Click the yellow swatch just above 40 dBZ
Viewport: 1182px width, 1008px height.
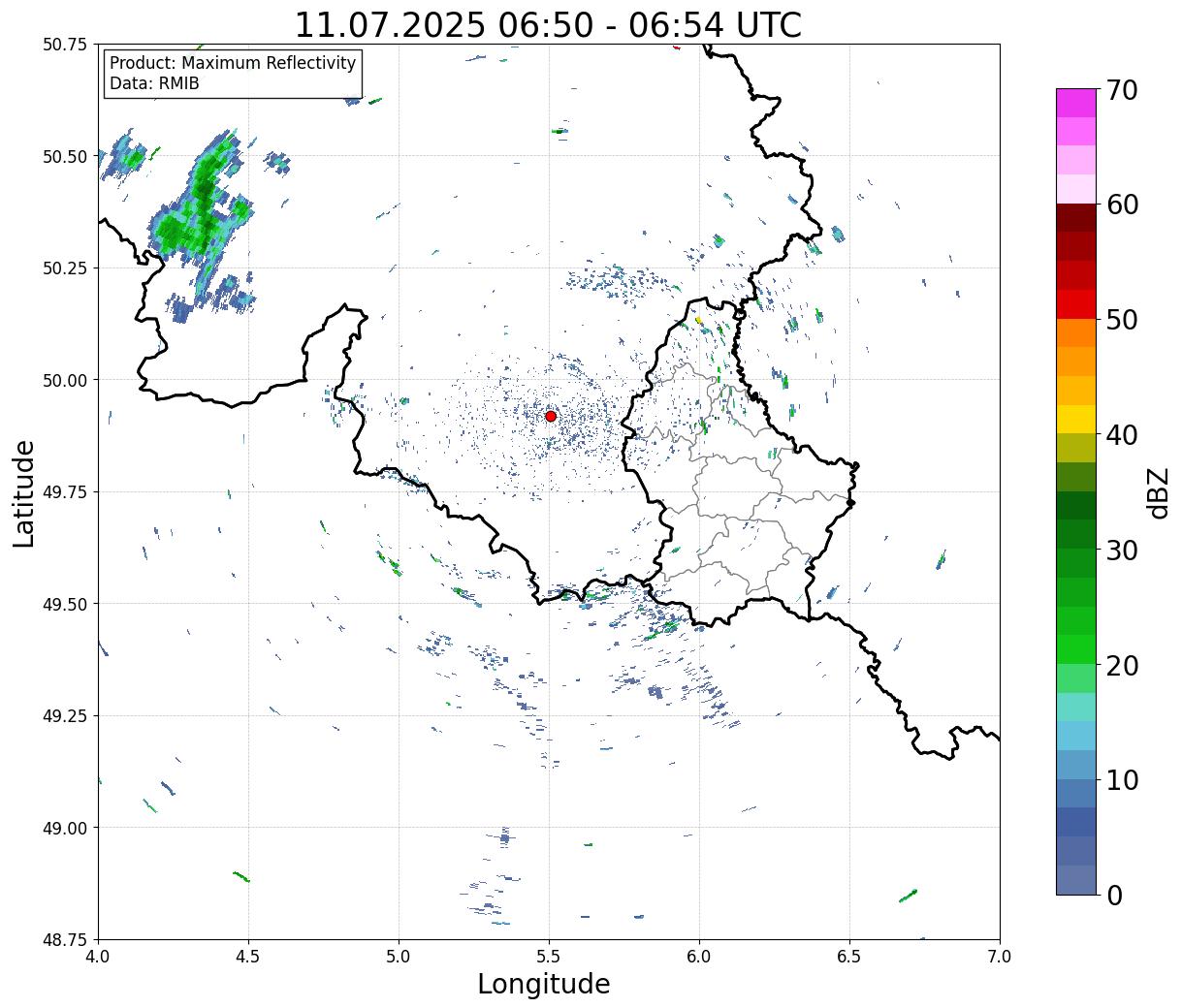coord(1076,420)
